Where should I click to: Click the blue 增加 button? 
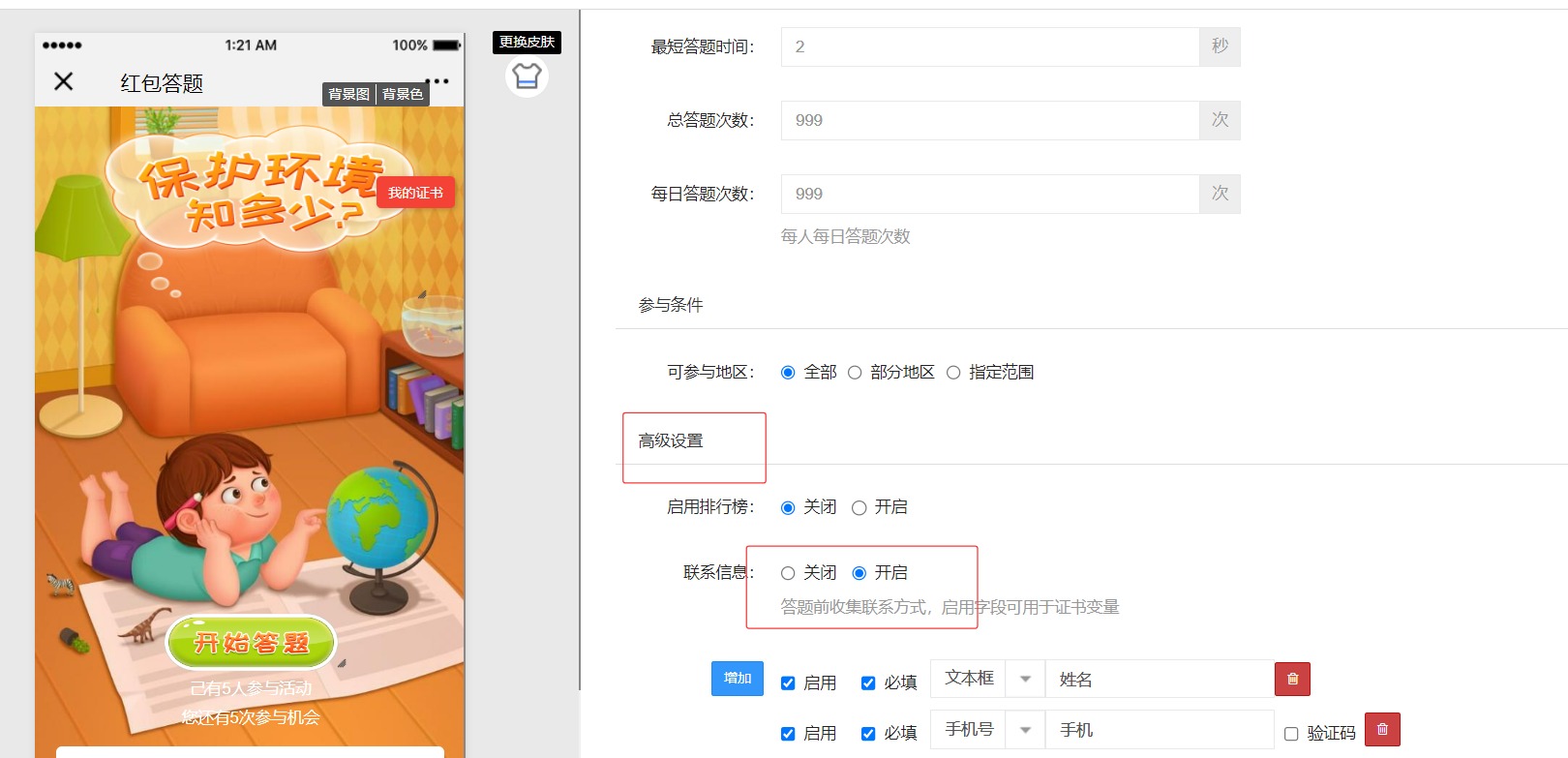pyautogui.click(x=738, y=678)
